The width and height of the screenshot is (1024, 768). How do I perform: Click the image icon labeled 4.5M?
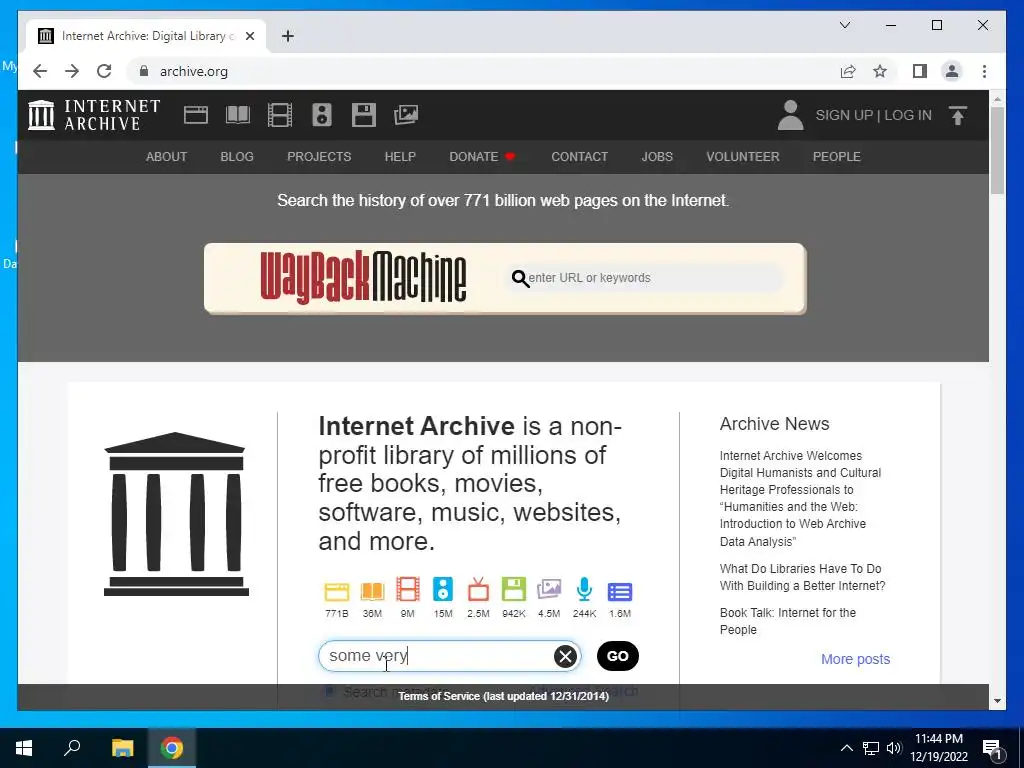tap(549, 589)
